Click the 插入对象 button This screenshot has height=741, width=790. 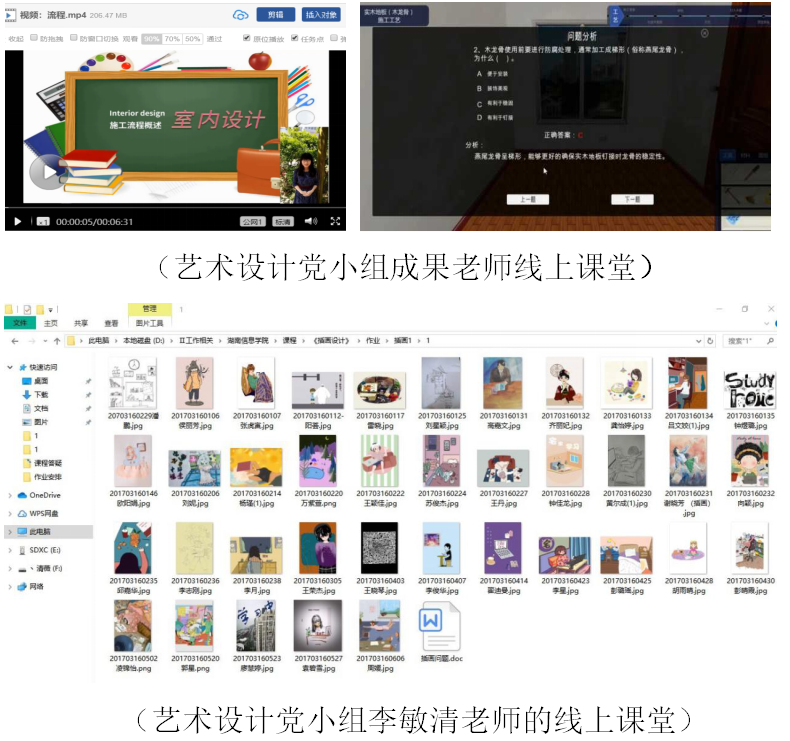(321, 15)
